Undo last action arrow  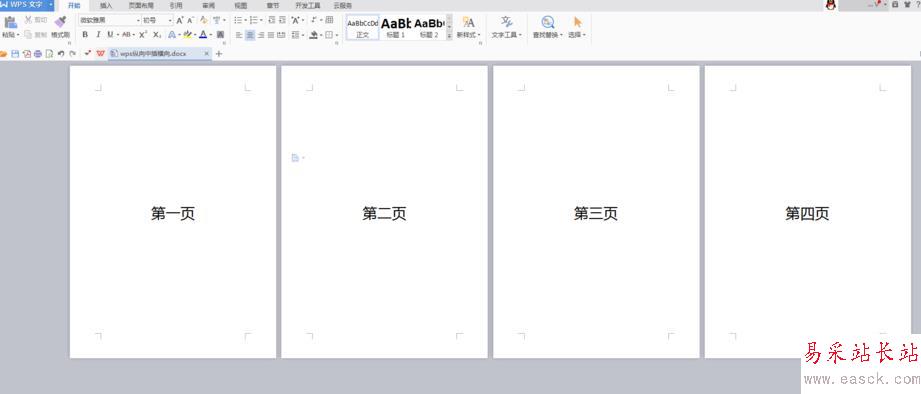tap(61, 53)
